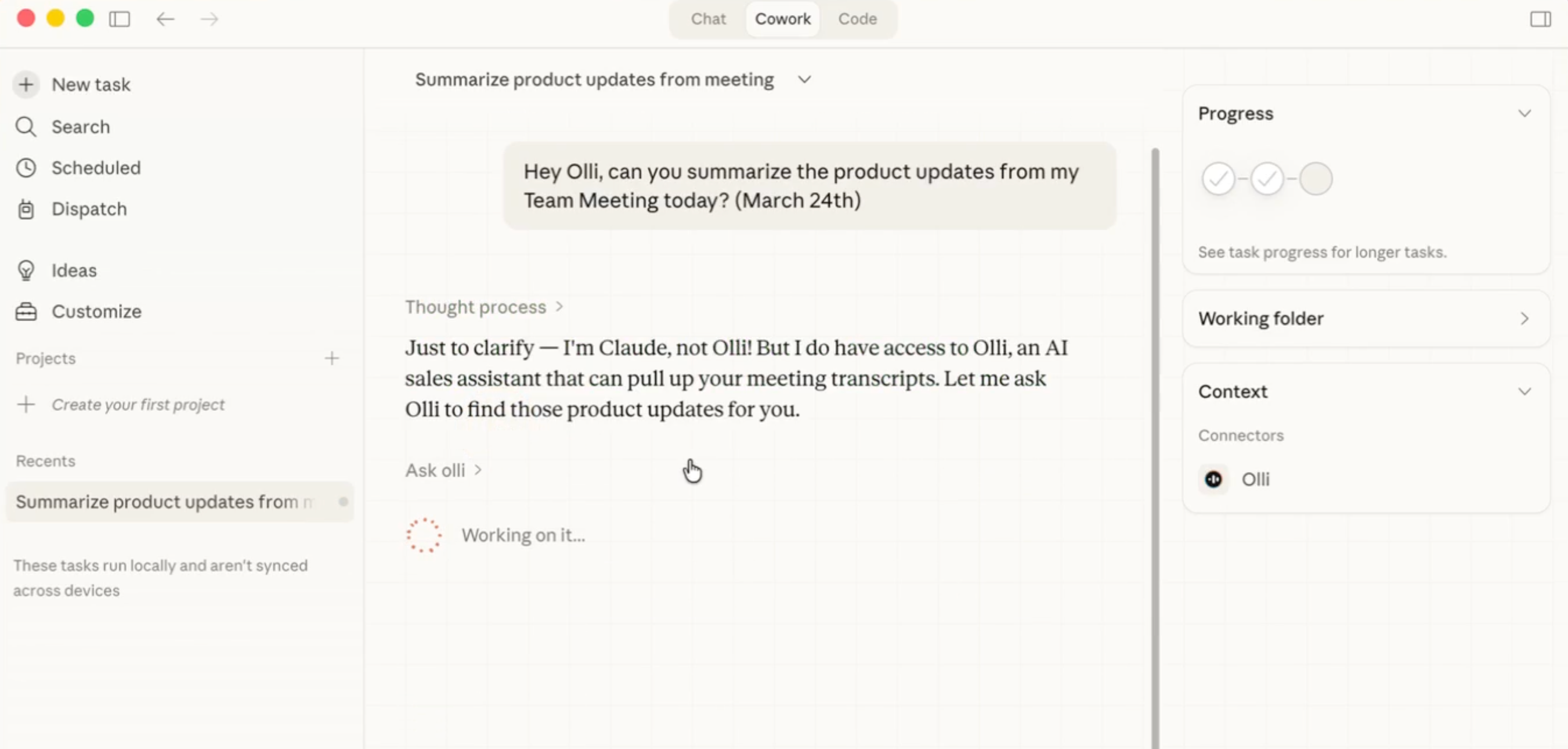Collapse the Context section
Viewport: 1568px width, 749px height.
point(1525,391)
